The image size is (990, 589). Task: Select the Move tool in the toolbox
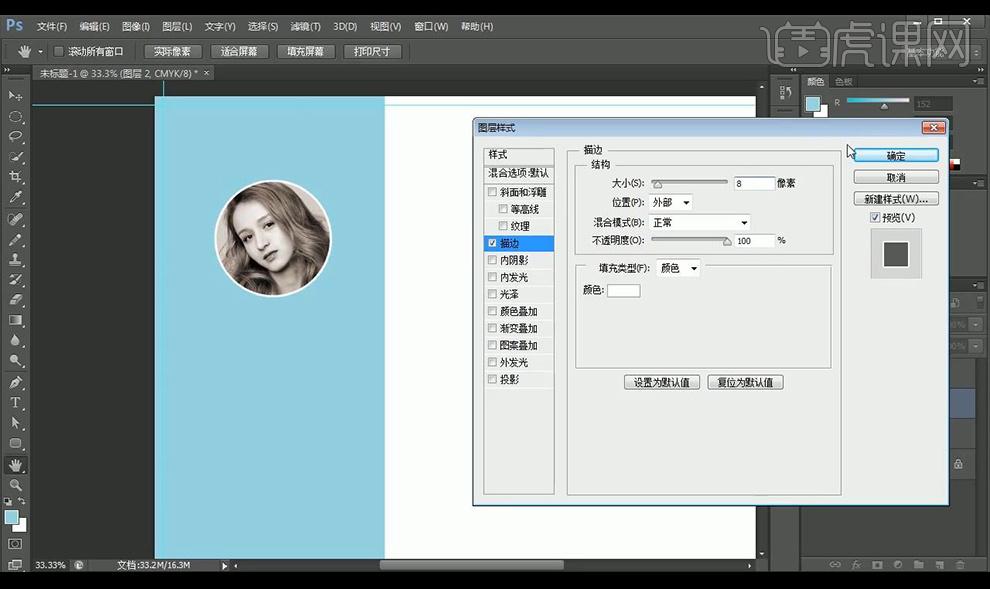pyautogui.click(x=15, y=96)
